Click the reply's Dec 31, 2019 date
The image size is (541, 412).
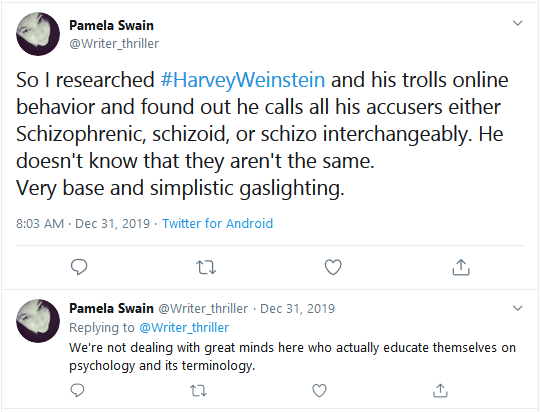click(297, 308)
